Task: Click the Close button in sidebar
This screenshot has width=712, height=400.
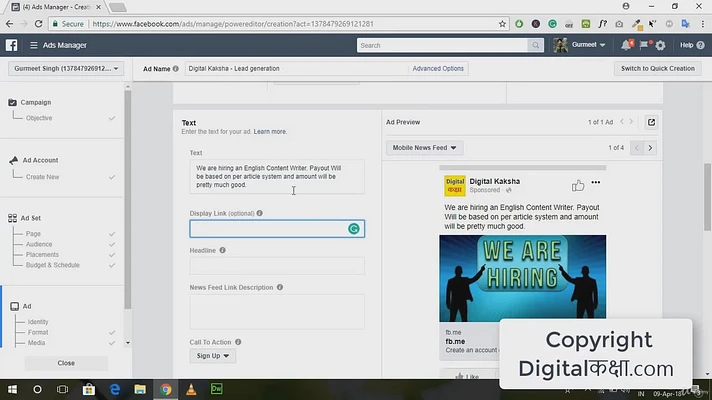Action: coord(66,363)
